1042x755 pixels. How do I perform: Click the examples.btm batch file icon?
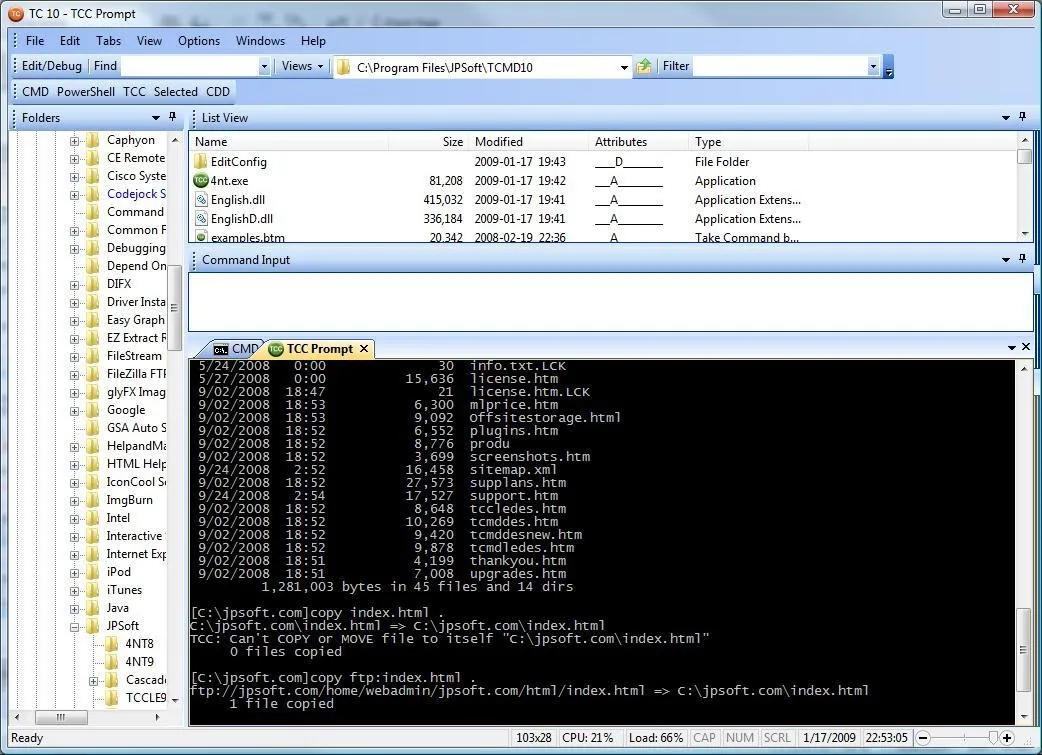pos(200,237)
